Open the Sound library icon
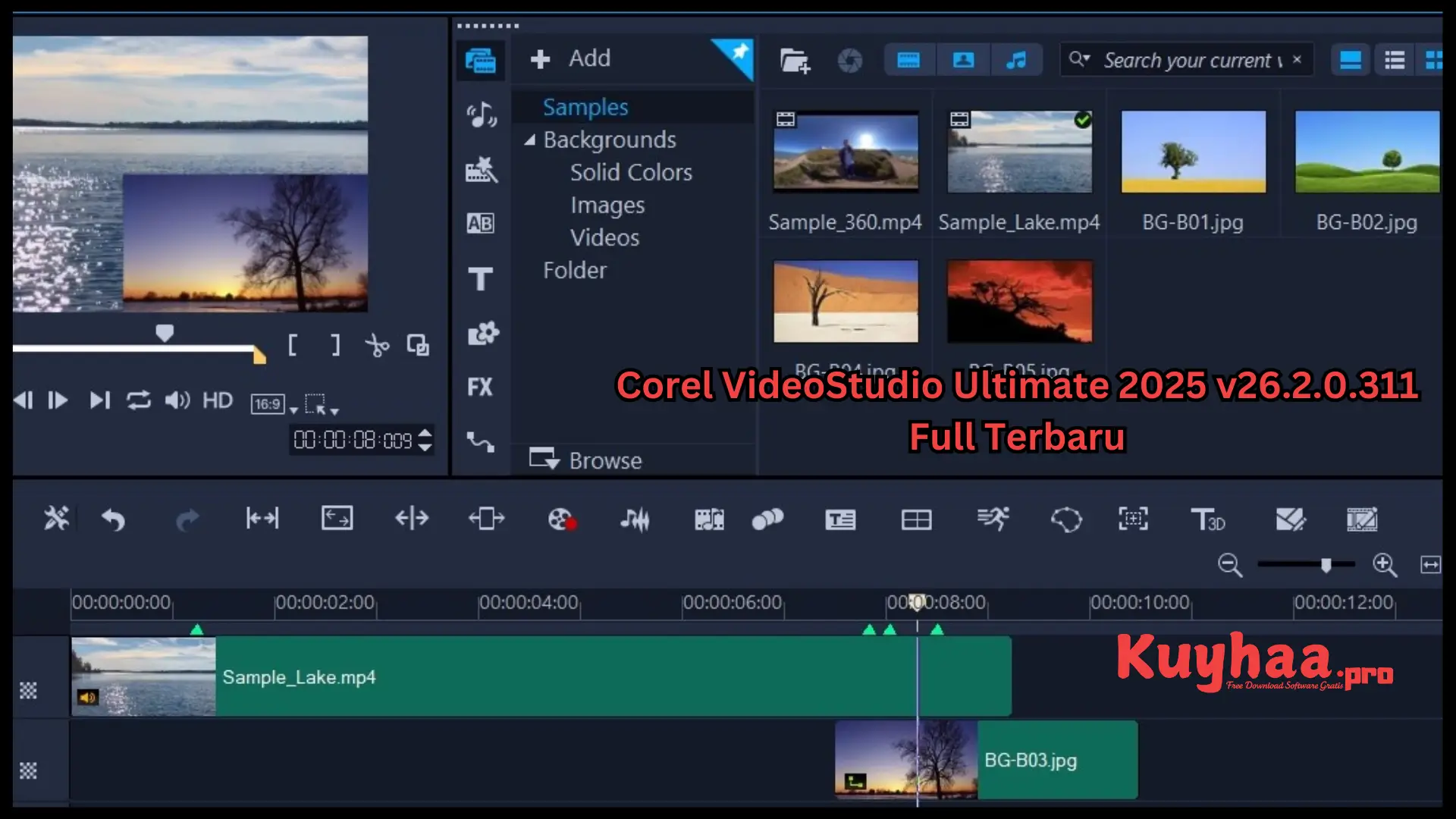Screen dimensions: 1456x819 click(481, 115)
